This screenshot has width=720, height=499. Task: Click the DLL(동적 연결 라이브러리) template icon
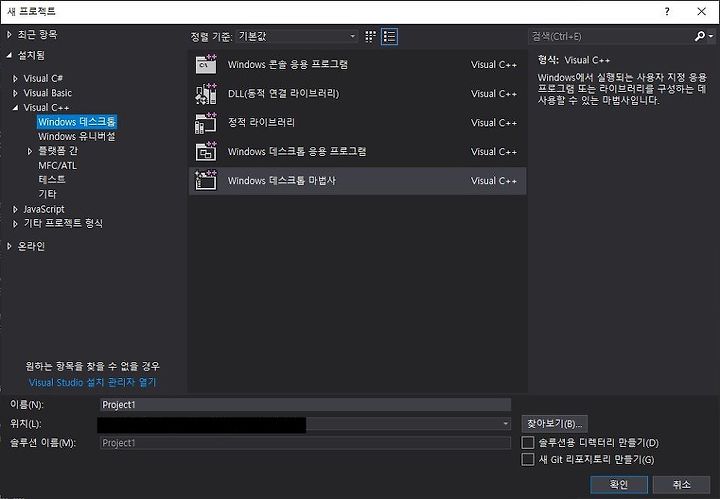point(206,94)
